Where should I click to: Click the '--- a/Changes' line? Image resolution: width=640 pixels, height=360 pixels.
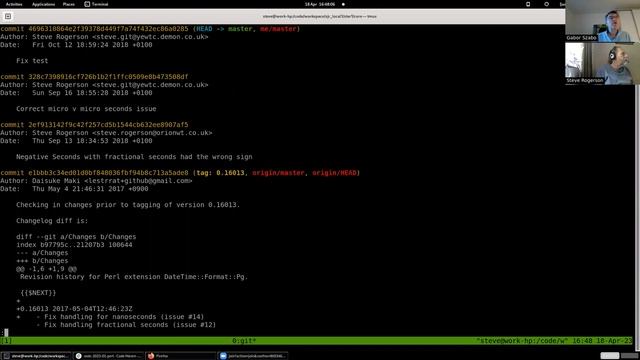pyautogui.click(x=42, y=253)
